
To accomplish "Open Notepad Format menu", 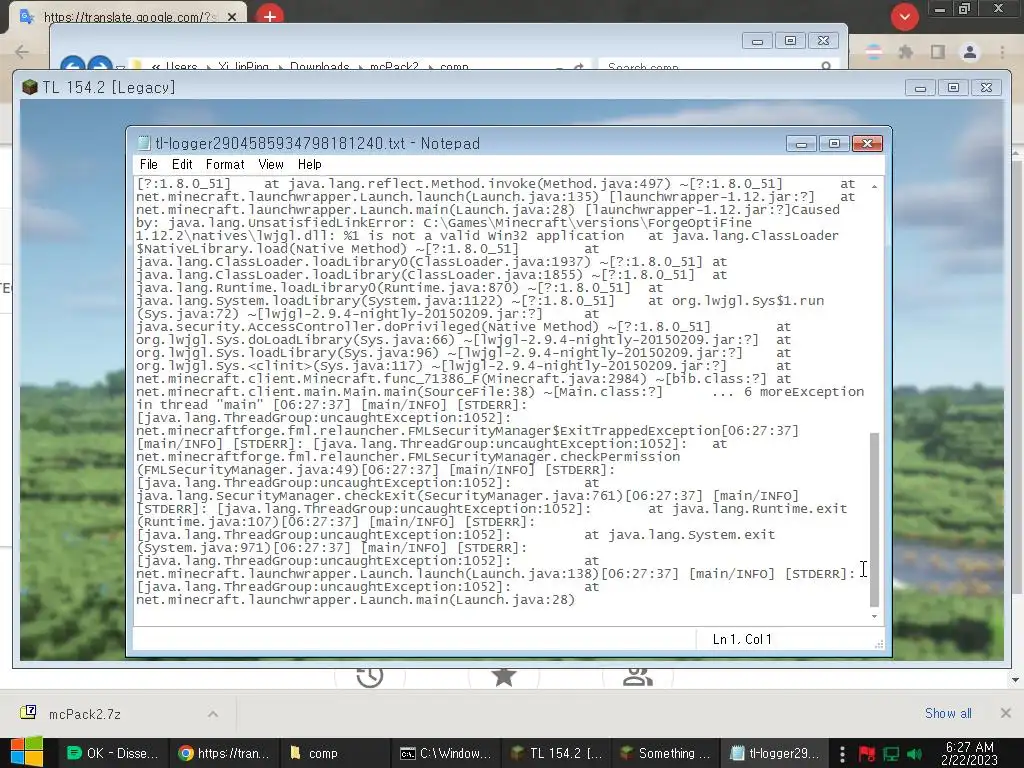I will (x=225, y=165).
